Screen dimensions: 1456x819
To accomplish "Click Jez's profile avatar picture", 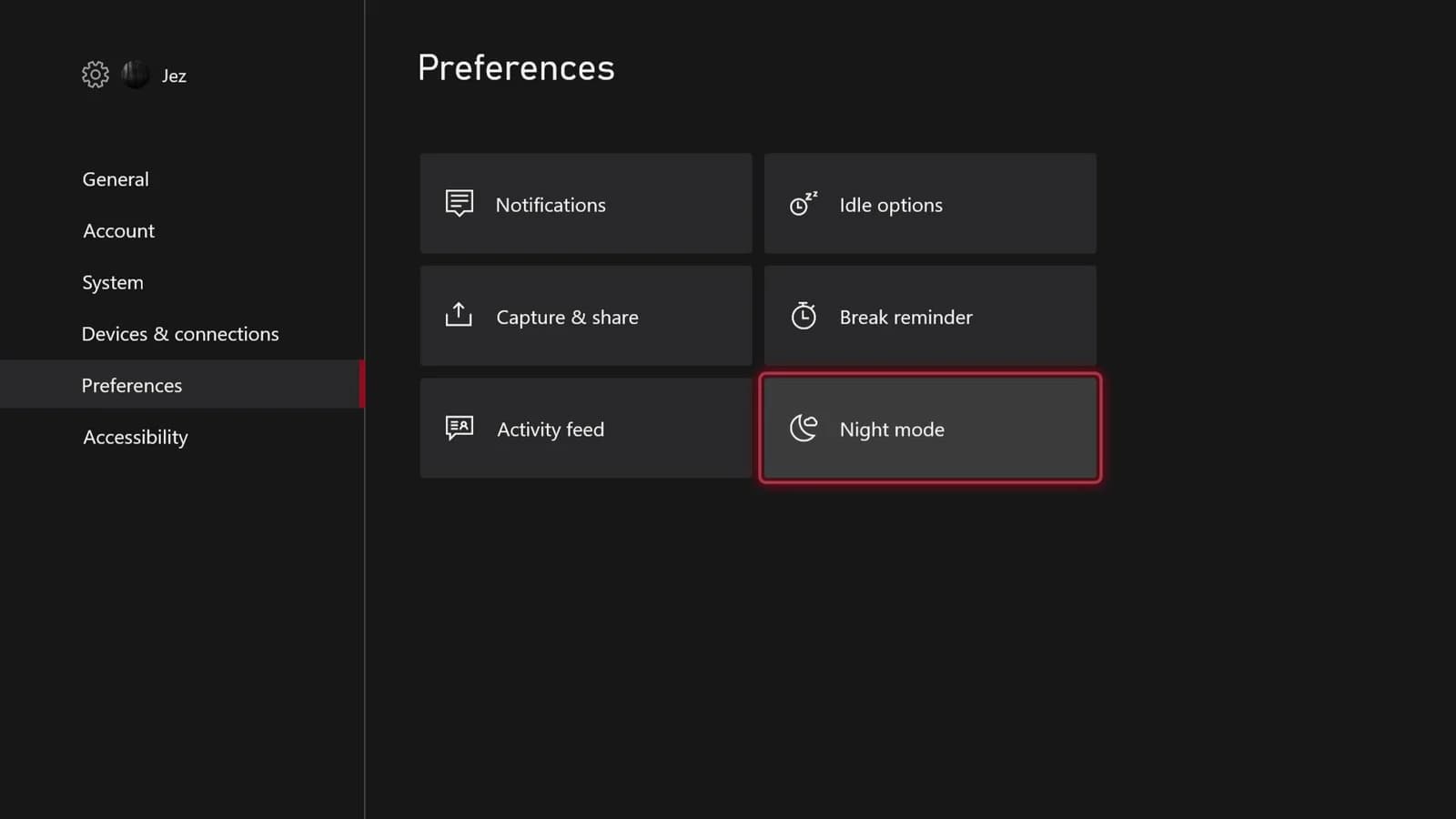I will pos(136,75).
